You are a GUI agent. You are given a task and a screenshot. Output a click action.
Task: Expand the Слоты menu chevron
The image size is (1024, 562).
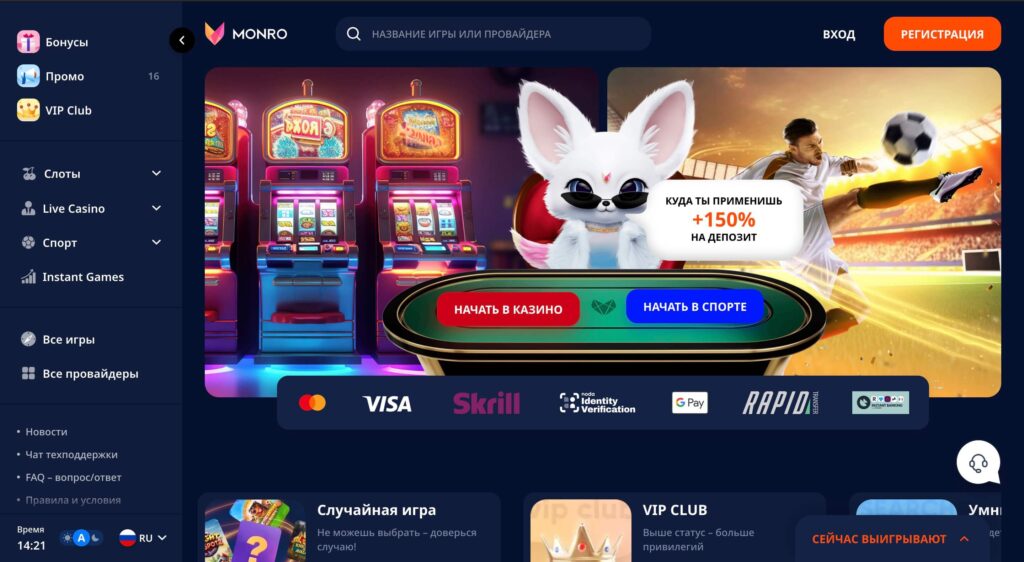point(157,173)
